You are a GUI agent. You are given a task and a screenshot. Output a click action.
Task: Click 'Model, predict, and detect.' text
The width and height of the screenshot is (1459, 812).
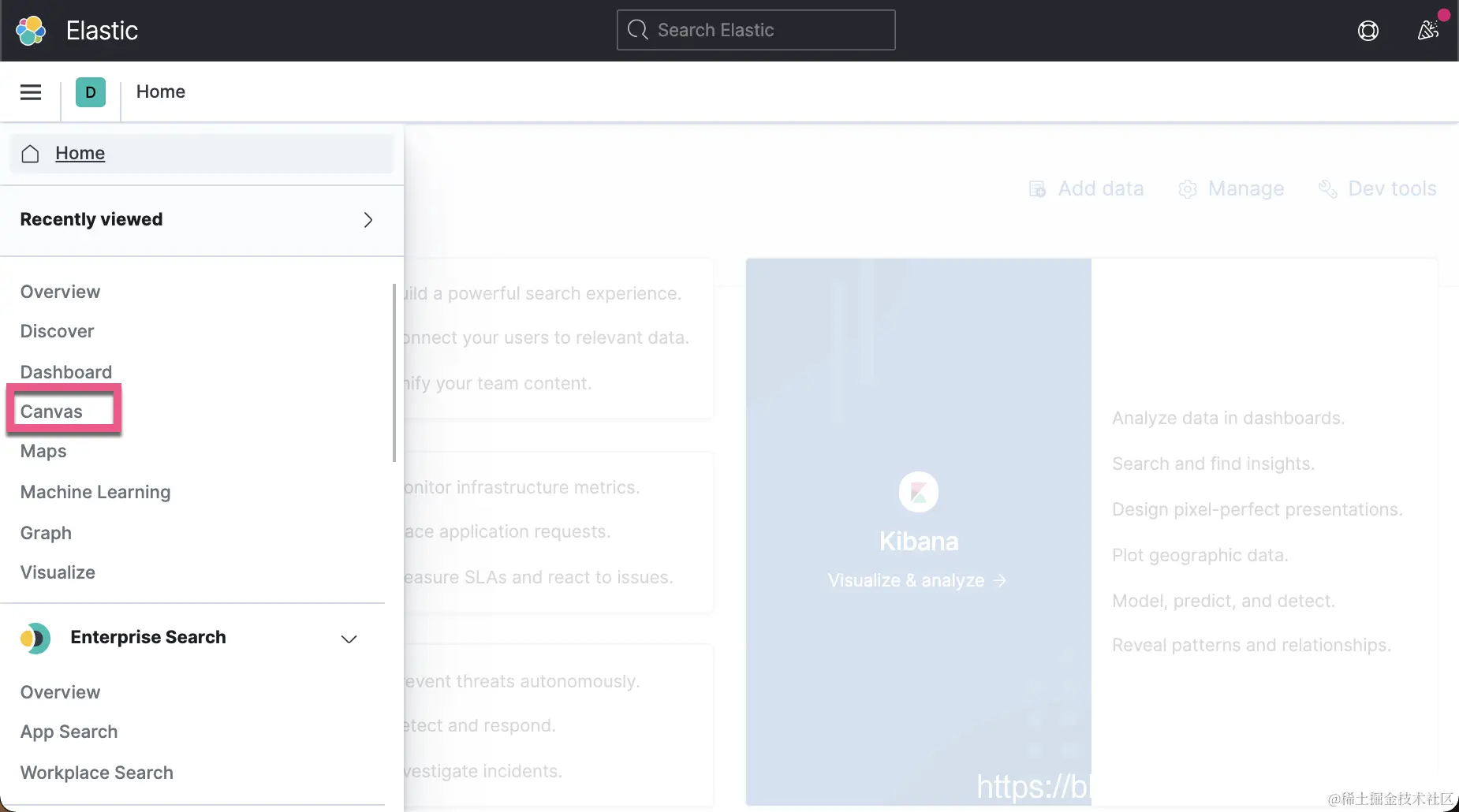(1223, 602)
